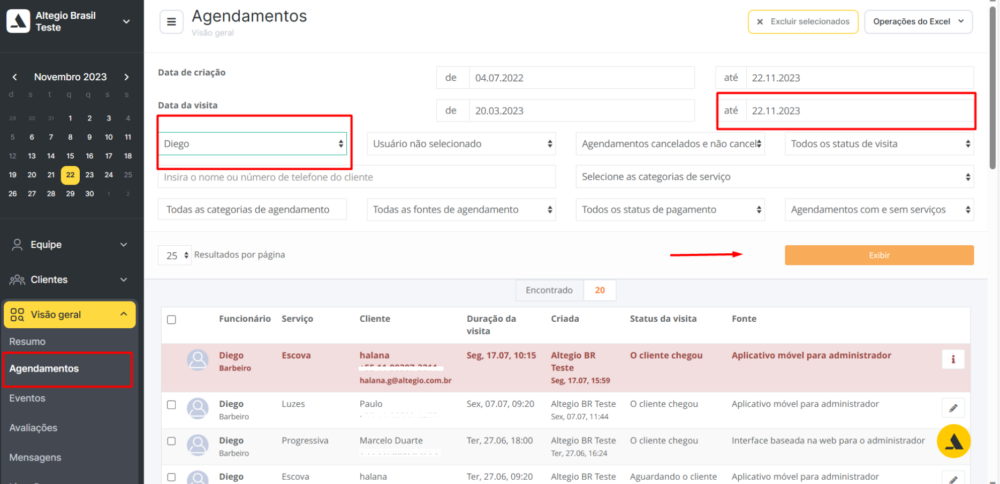Click the Visão geral grid icon
The height and width of the screenshot is (484, 1000).
point(17,314)
